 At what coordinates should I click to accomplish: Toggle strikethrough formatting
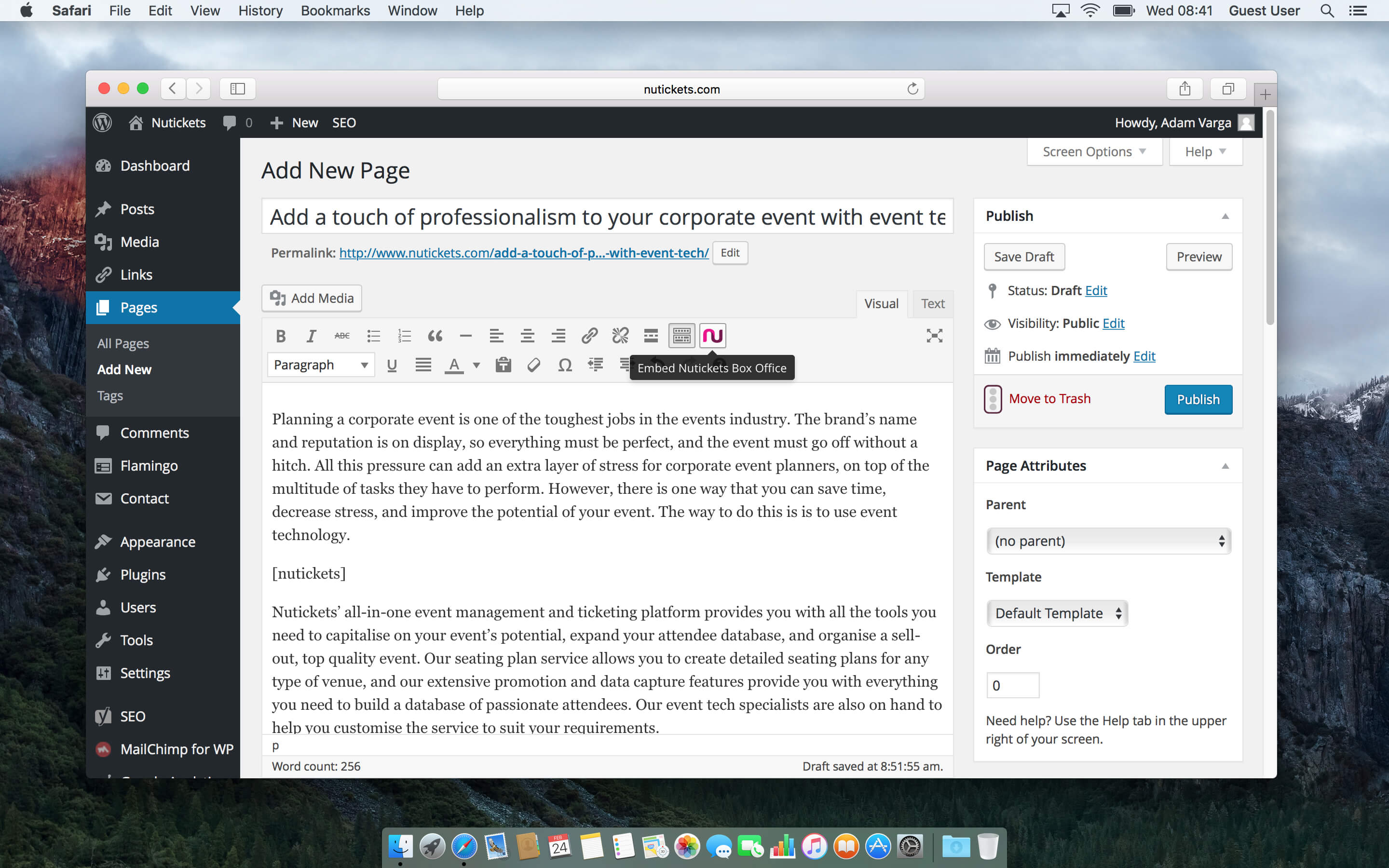342,335
